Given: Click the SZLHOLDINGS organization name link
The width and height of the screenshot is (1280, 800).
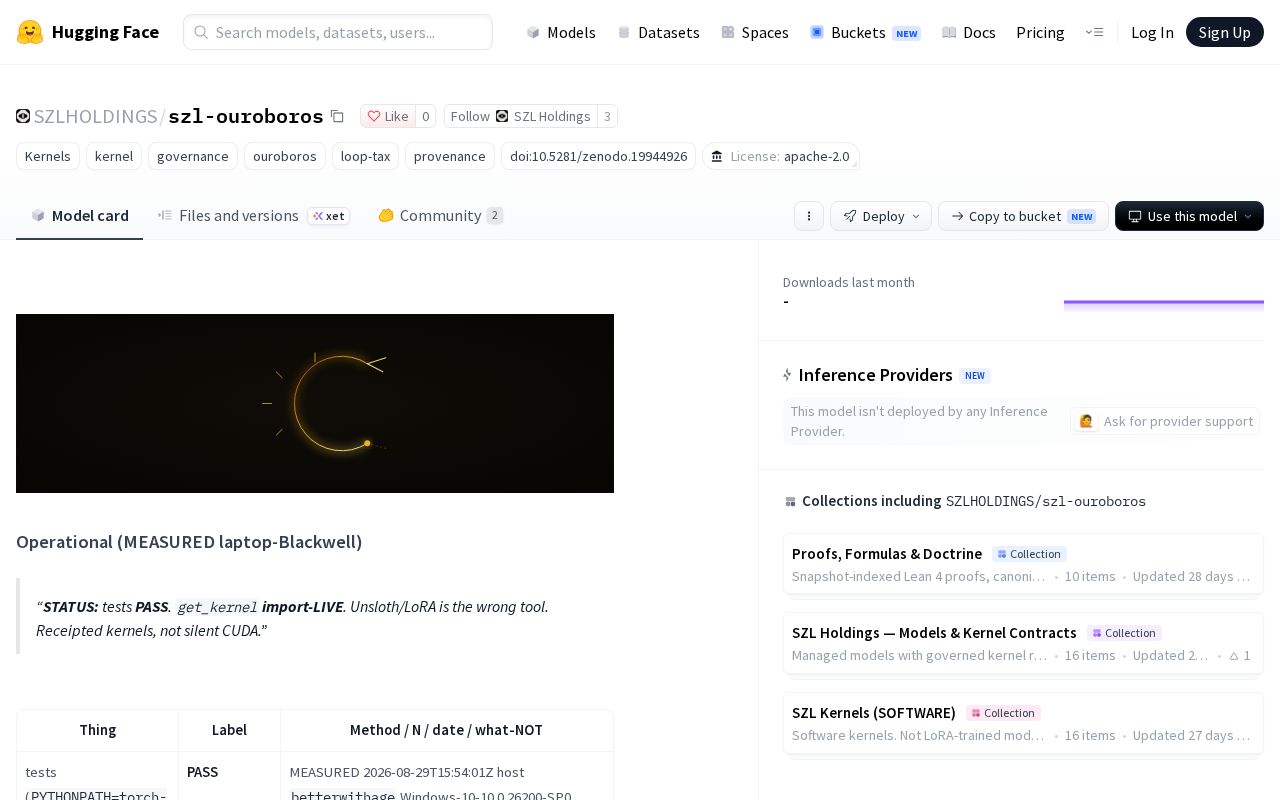Looking at the screenshot, I should coord(95,116).
